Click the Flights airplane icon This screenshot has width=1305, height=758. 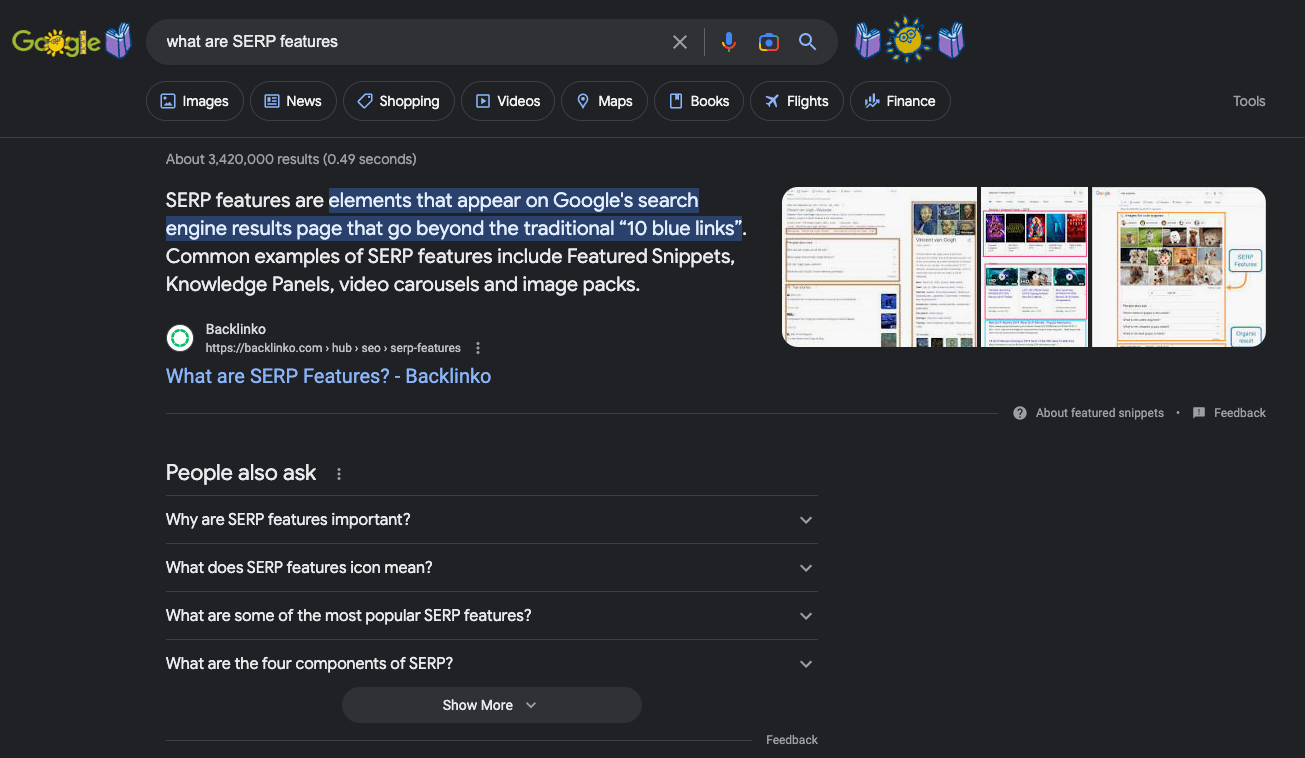[771, 100]
